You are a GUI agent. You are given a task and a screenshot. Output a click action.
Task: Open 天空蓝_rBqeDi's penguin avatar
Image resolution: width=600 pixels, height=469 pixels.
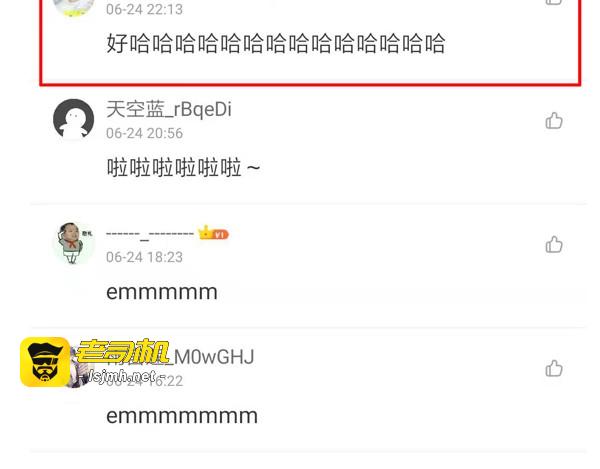click(x=73, y=119)
